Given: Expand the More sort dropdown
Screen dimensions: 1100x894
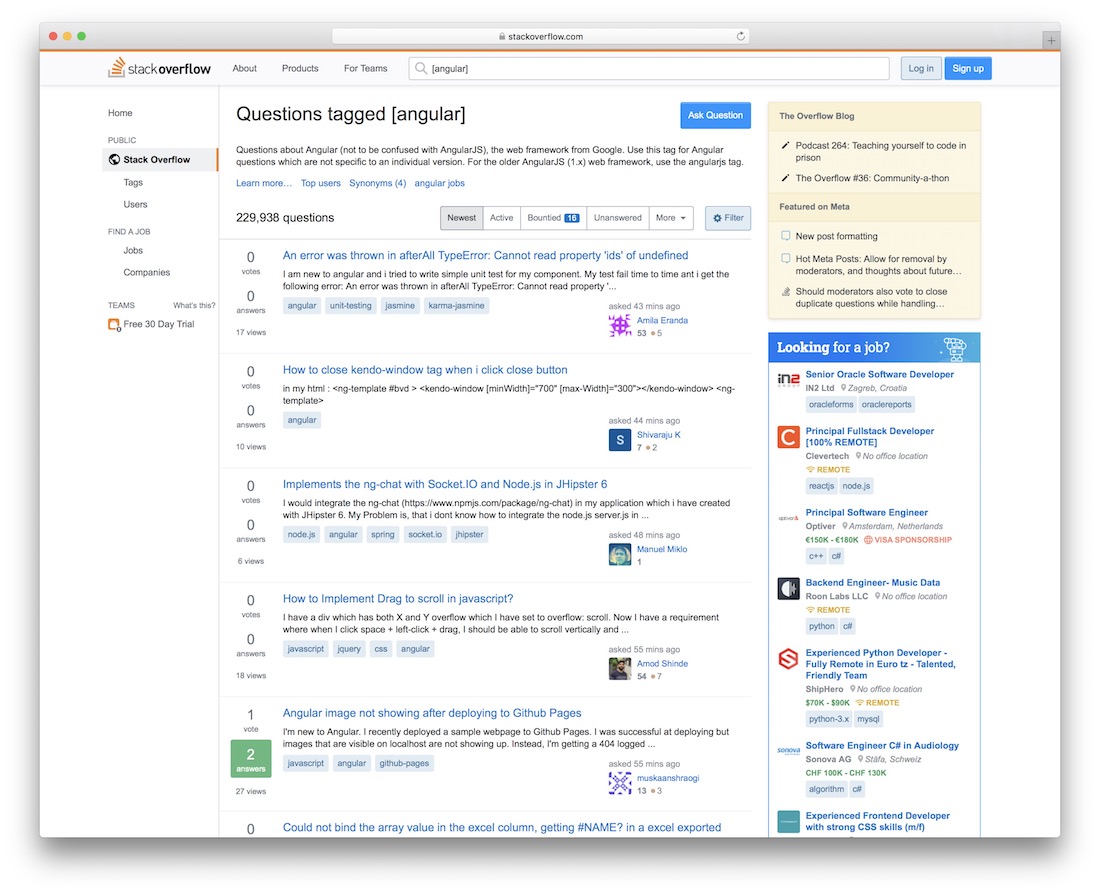Looking at the screenshot, I should [x=671, y=218].
